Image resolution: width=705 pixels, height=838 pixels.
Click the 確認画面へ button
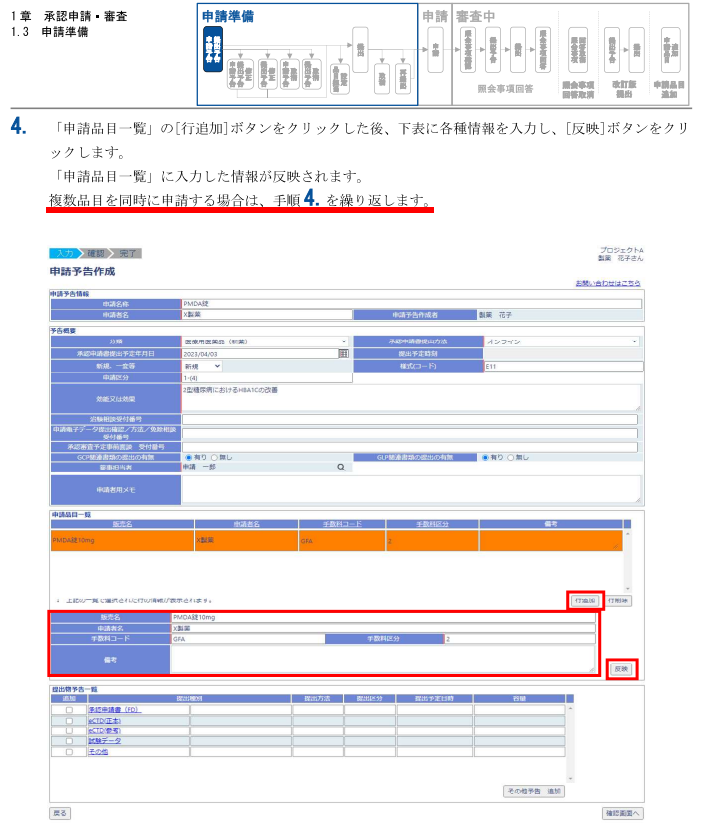click(622, 813)
